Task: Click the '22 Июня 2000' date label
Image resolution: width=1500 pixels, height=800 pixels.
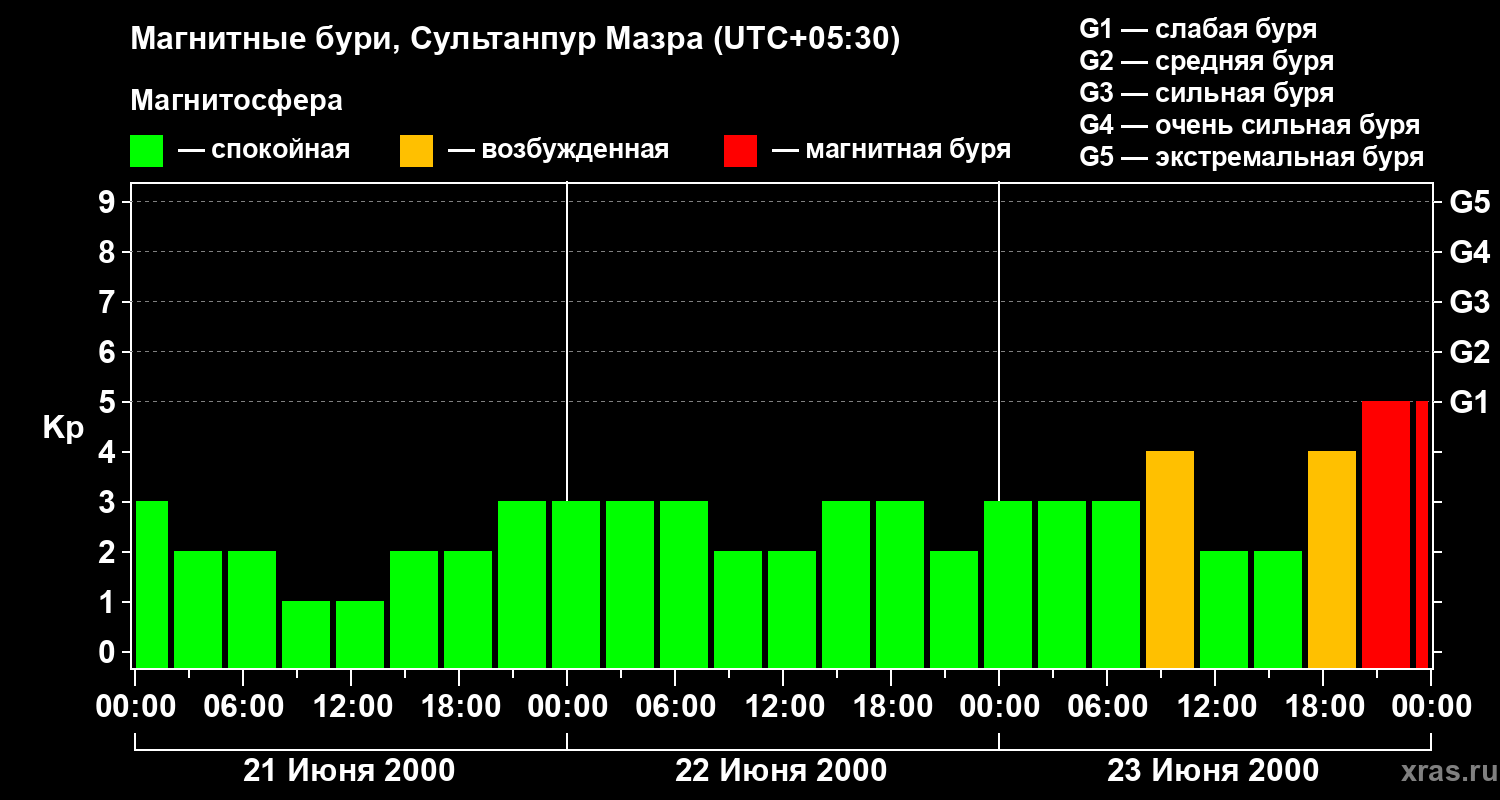Action: pyautogui.click(x=781, y=771)
